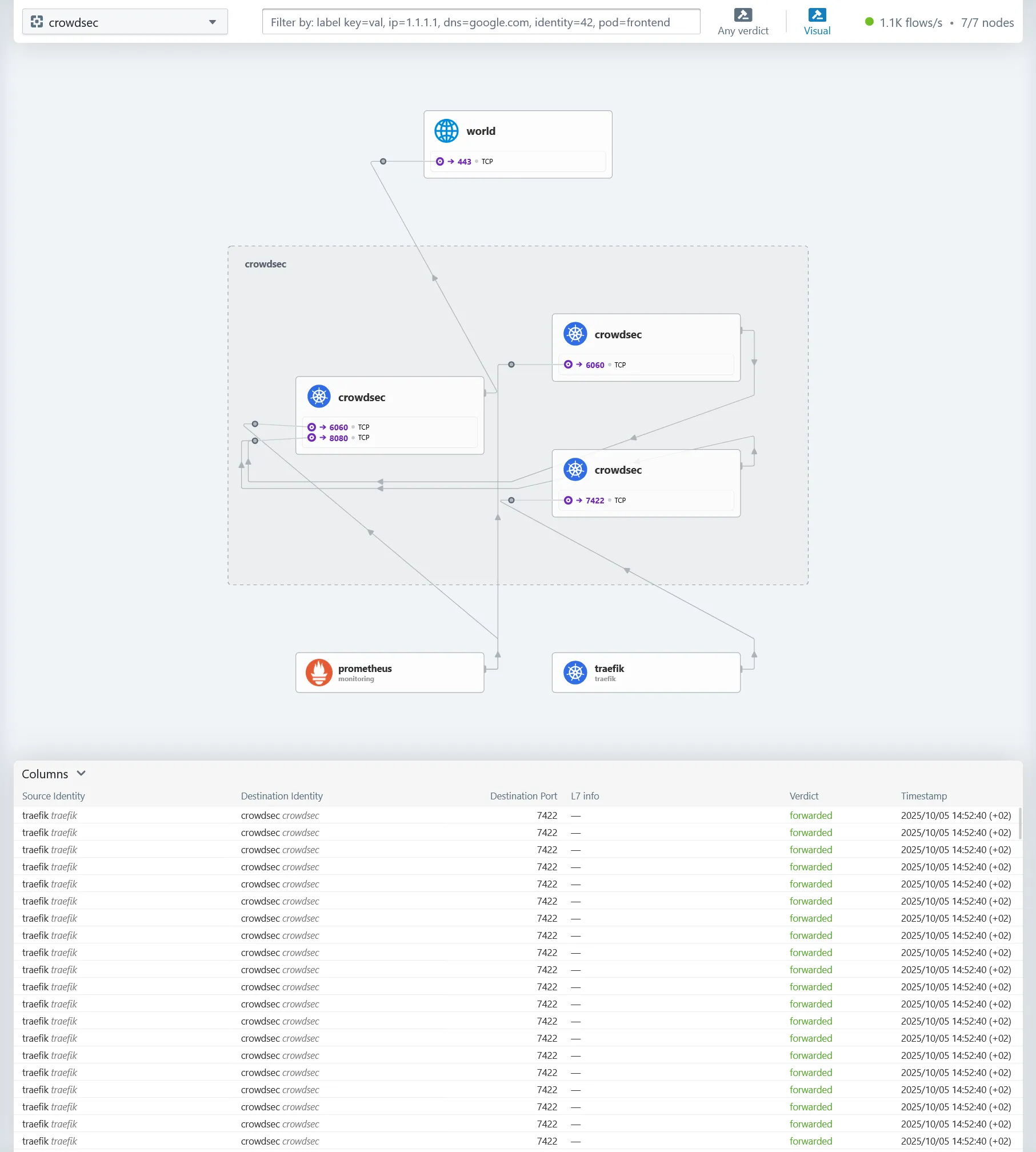The image size is (1036, 1152).
Task: Click the port 443 endpoint icon
Action: [x=440, y=162]
